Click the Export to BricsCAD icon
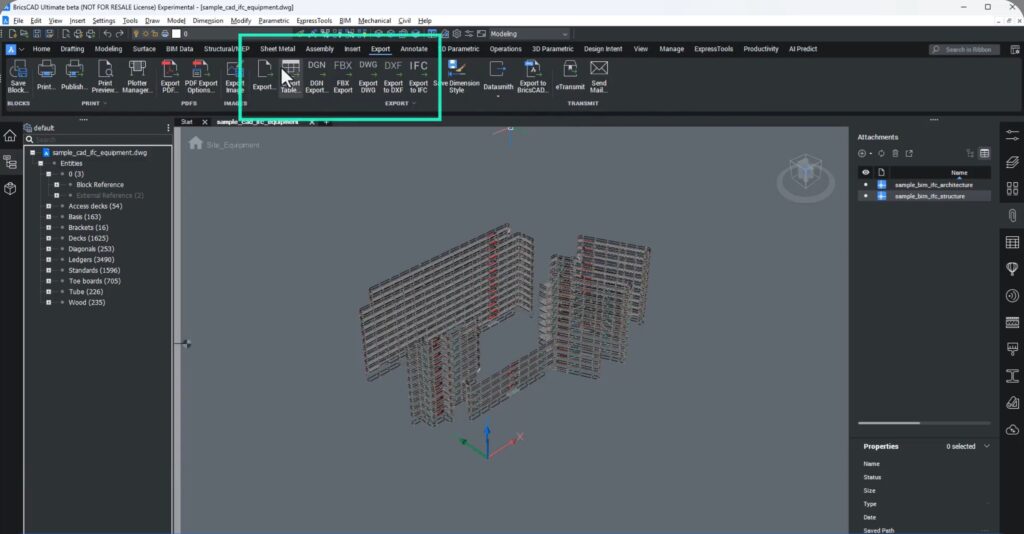 (x=532, y=76)
